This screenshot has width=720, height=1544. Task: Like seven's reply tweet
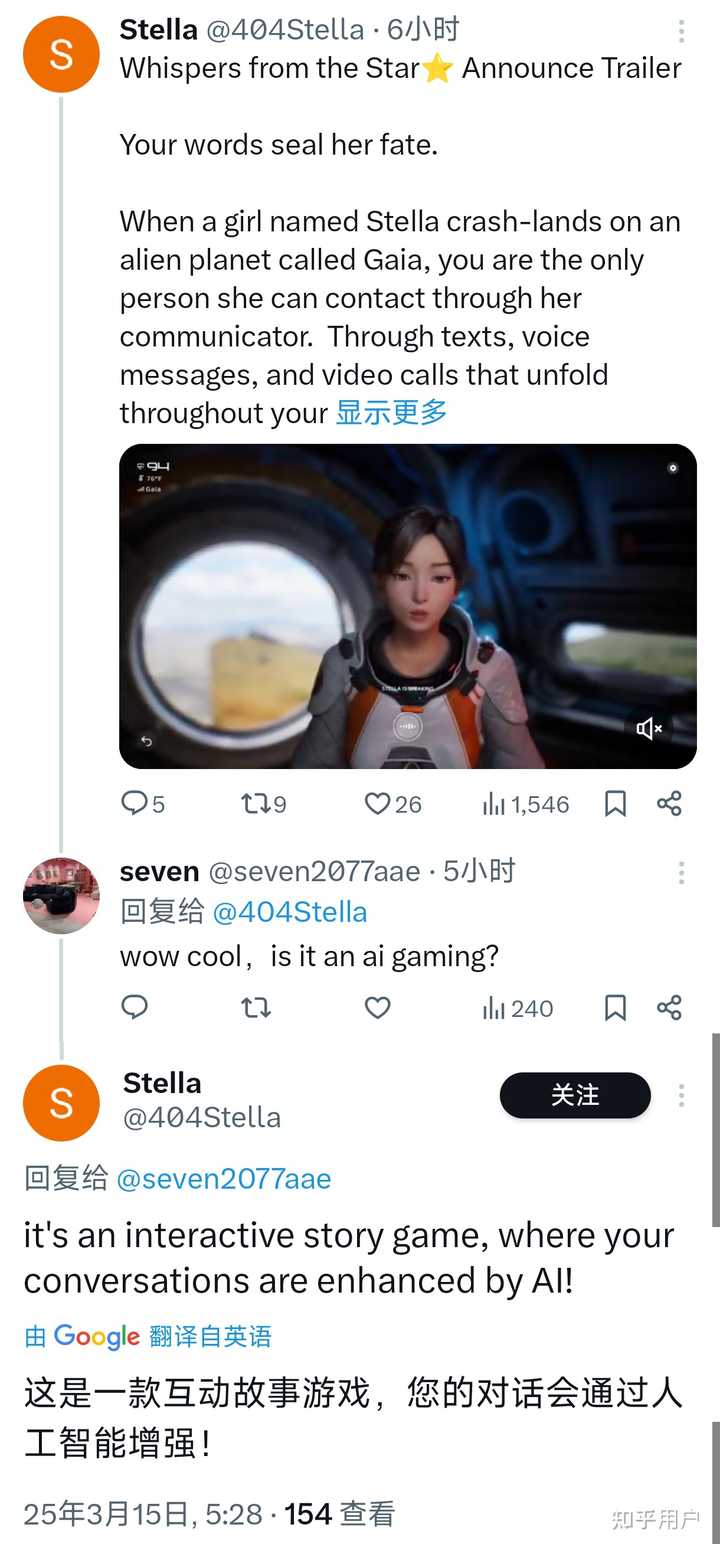[x=377, y=1008]
